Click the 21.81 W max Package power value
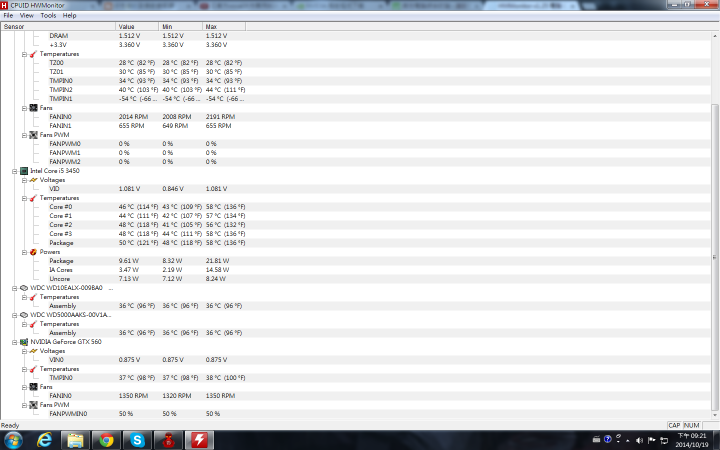 click(217, 261)
